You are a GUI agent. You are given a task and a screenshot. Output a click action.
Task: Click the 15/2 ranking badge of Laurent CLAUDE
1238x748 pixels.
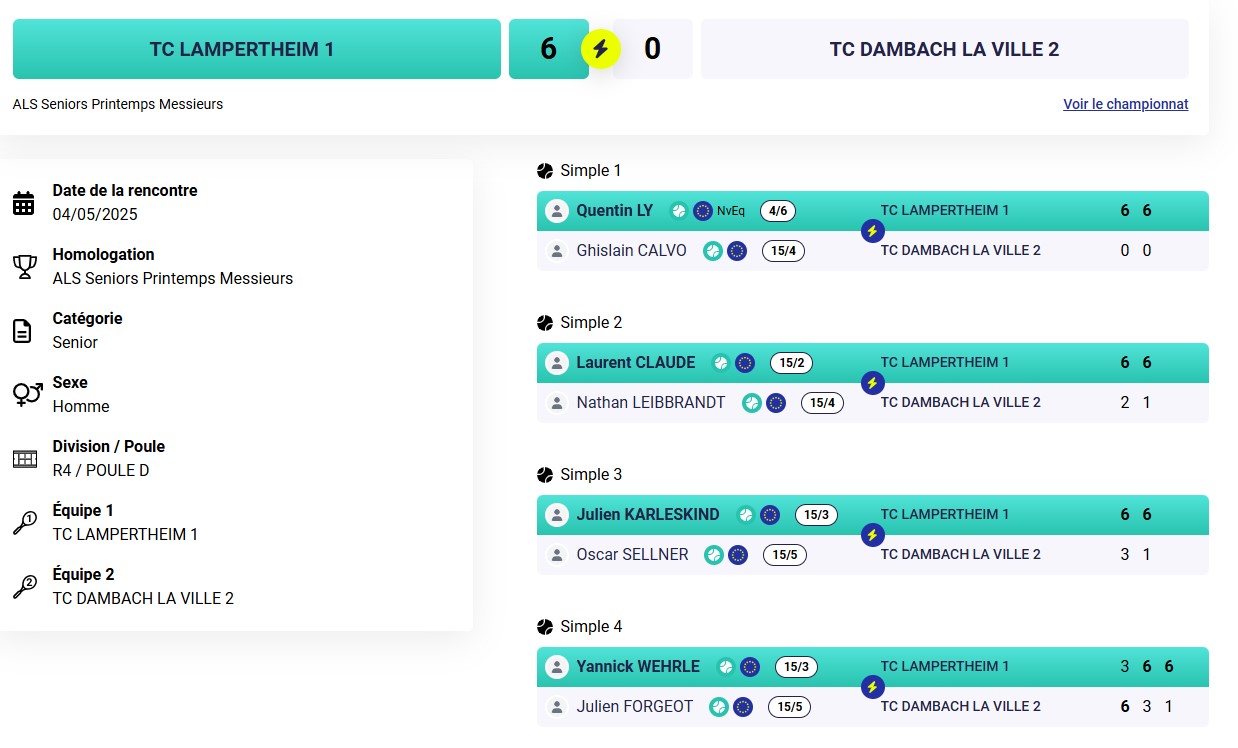coord(791,363)
